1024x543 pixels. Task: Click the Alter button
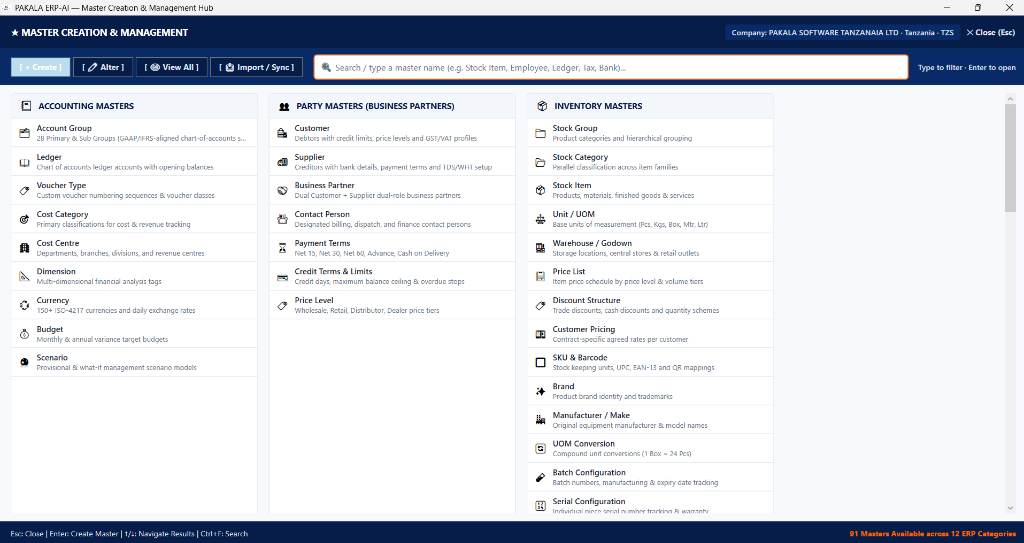tap(103, 67)
